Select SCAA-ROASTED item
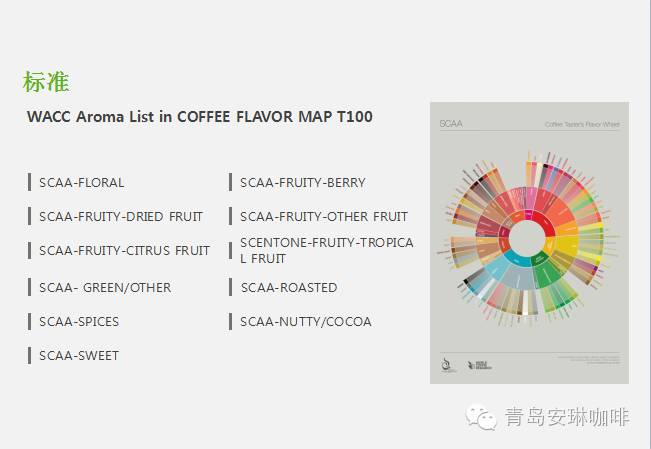Screen dimensions: 651x449 pos(289,287)
